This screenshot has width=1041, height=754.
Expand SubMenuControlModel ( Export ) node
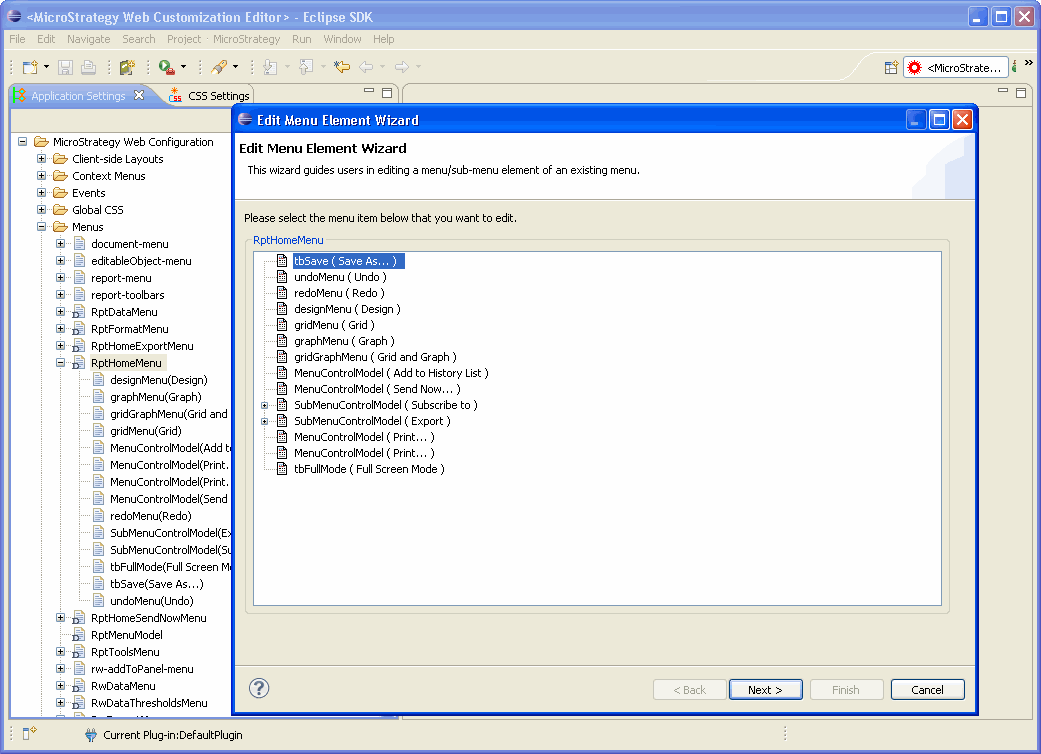(264, 421)
